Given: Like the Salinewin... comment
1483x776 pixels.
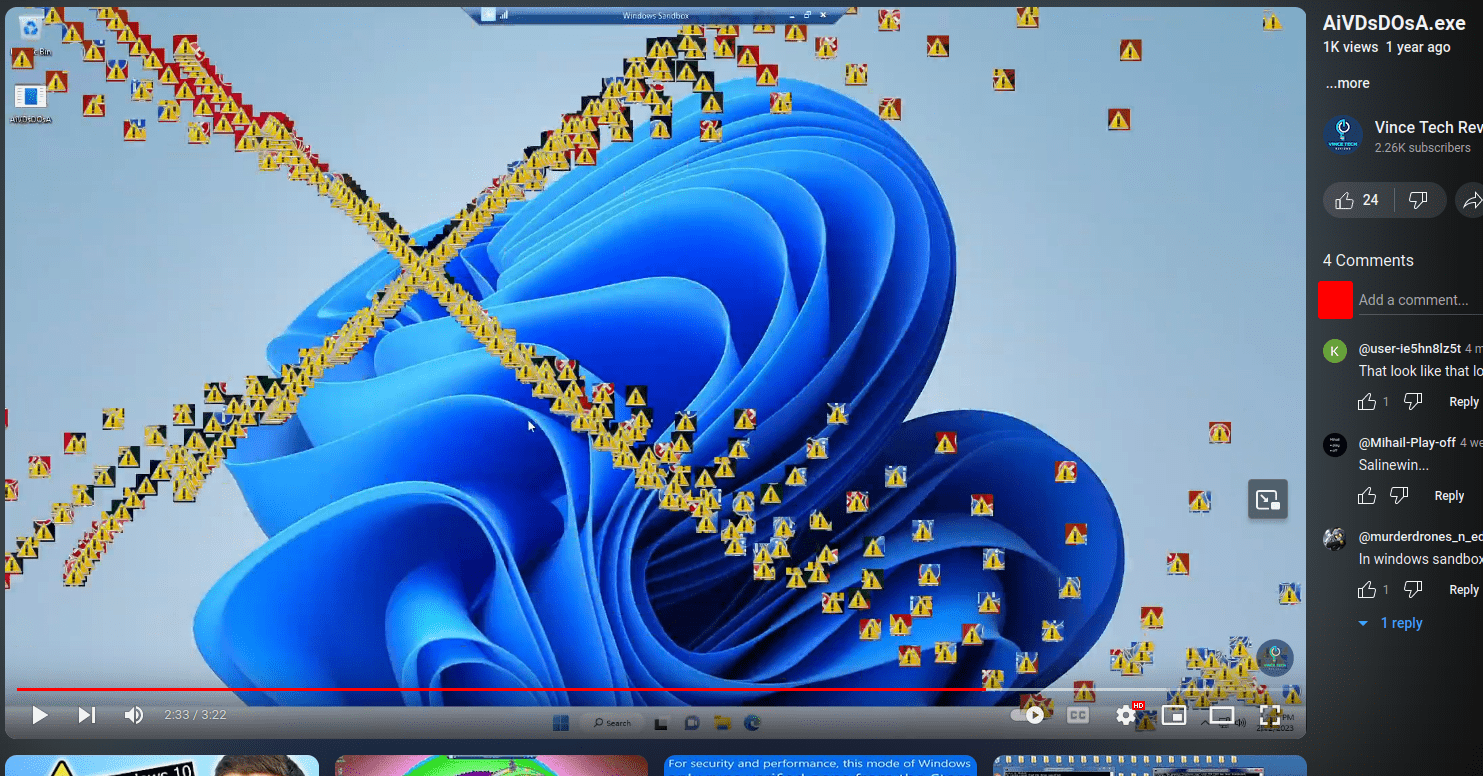Looking at the screenshot, I should [x=1367, y=496].
